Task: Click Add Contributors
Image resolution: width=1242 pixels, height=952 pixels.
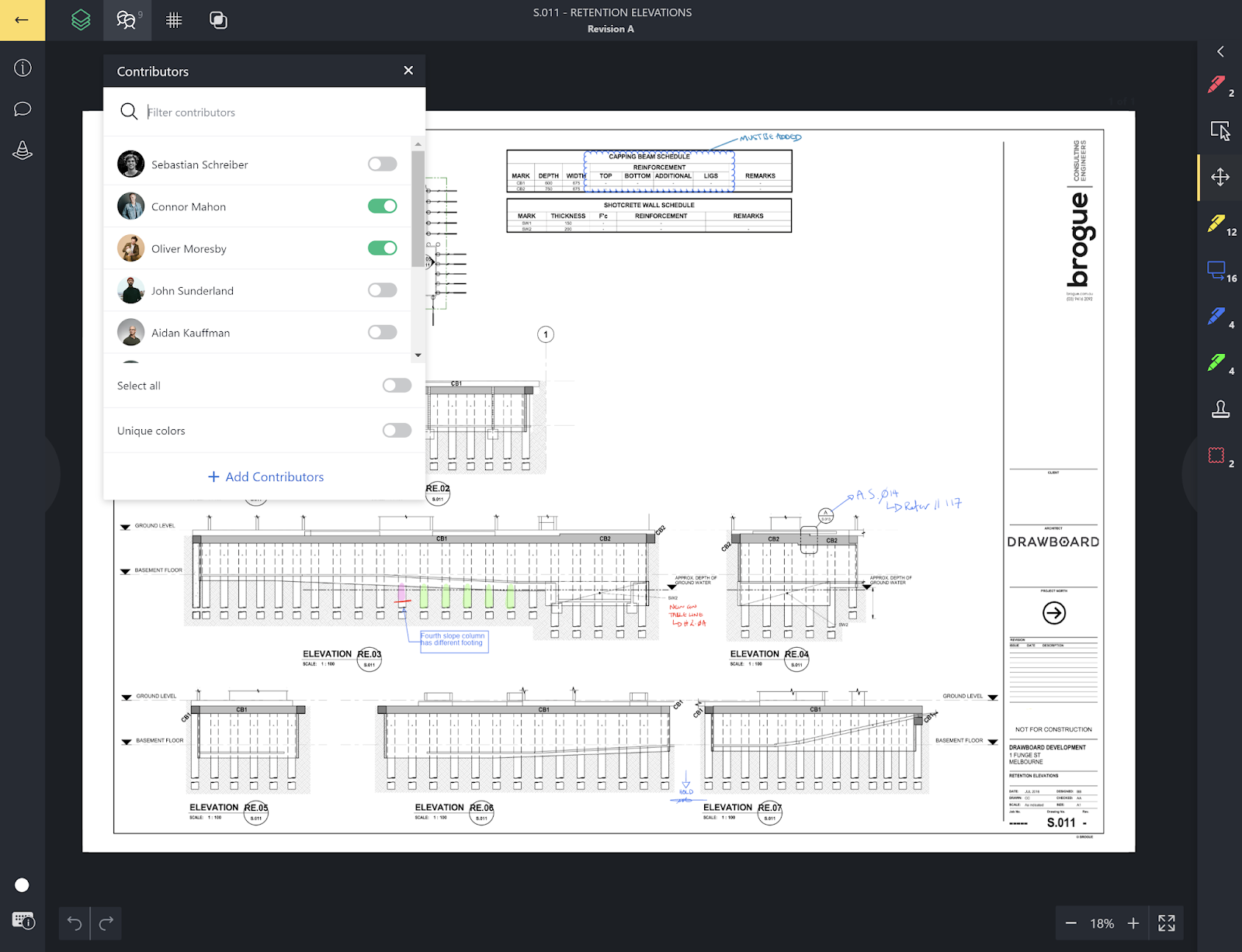Action: click(265, 476)
